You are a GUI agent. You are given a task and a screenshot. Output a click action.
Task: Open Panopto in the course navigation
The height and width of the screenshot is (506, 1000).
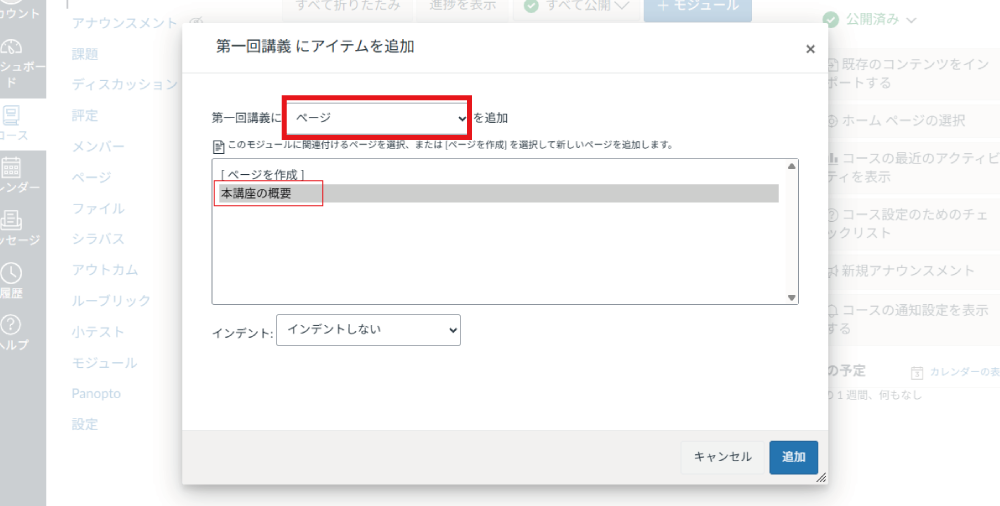[x=96, y=394]
